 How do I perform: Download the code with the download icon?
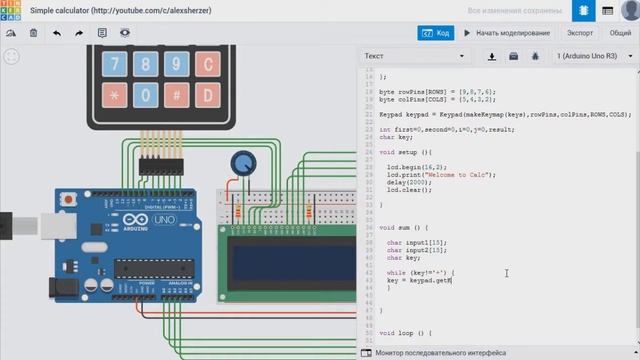click(x=492, y=56)
